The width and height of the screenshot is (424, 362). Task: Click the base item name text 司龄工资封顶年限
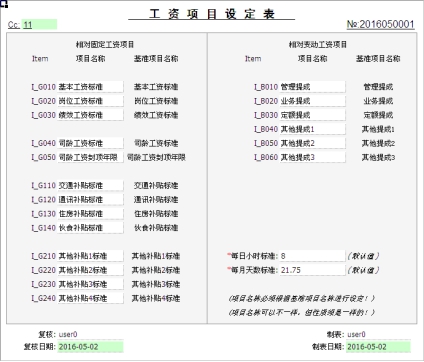tap(156, 157)
